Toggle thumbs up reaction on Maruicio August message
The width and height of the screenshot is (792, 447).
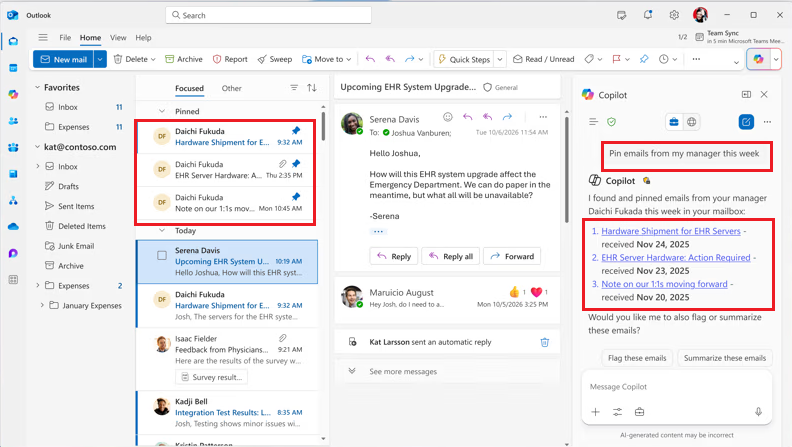click(x=514, y=292)
